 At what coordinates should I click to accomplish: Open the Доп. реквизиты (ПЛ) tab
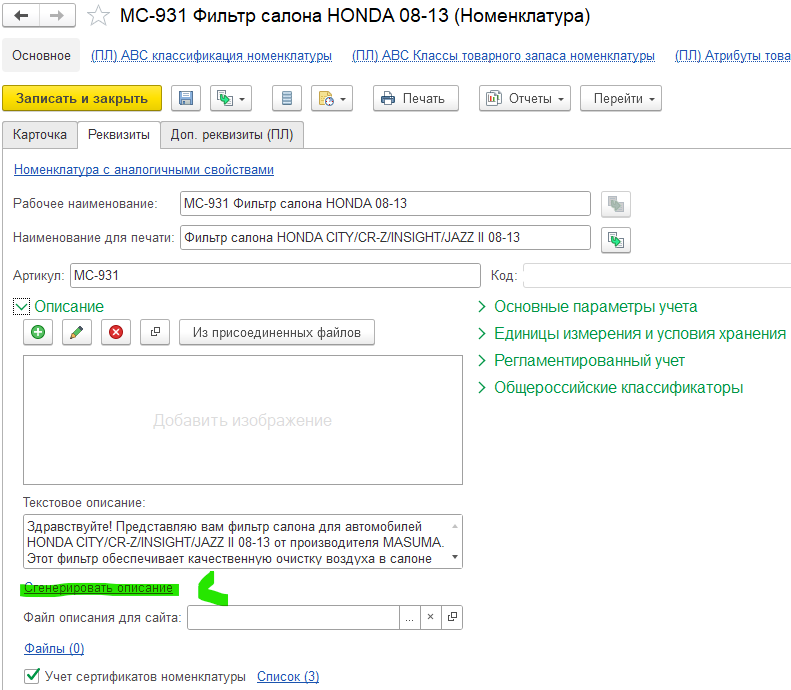232,135
